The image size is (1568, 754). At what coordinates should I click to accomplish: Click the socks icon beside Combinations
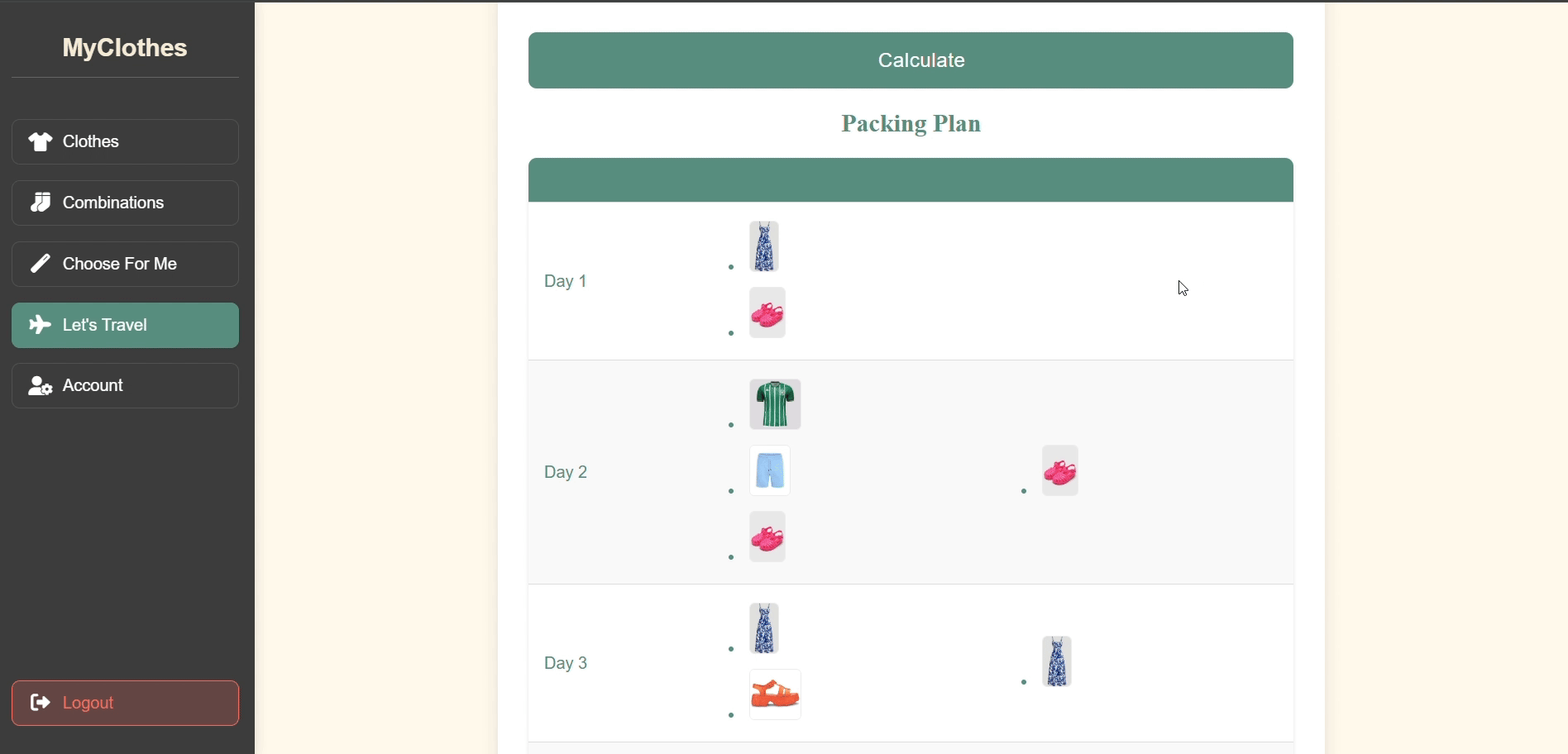pos(41,203)
